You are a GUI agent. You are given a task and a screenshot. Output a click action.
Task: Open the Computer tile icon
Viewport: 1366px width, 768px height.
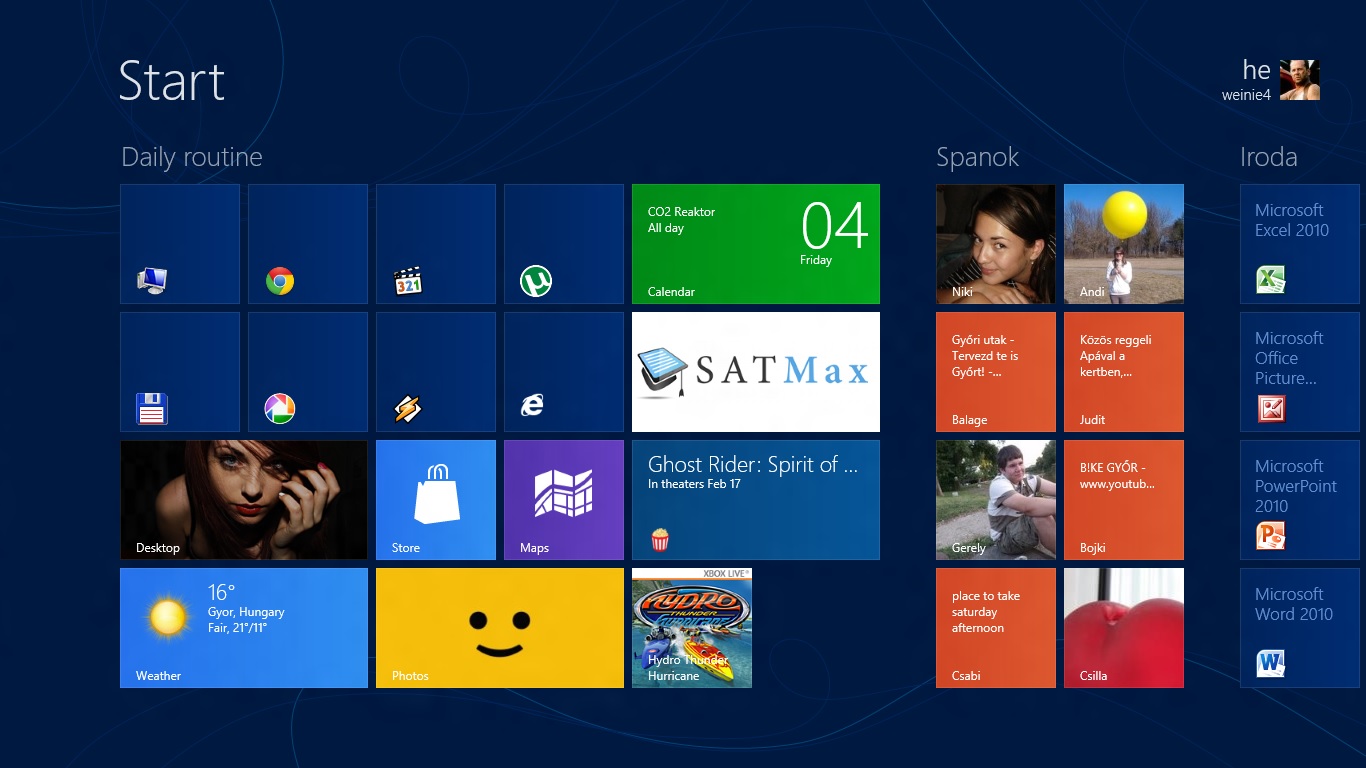pos(152,281)
